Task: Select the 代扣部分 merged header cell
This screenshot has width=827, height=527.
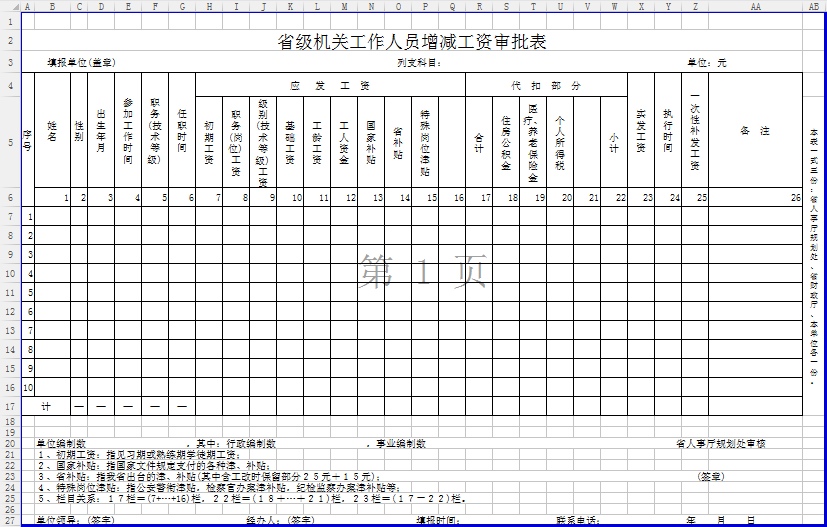Action: (x=545, y=85)
